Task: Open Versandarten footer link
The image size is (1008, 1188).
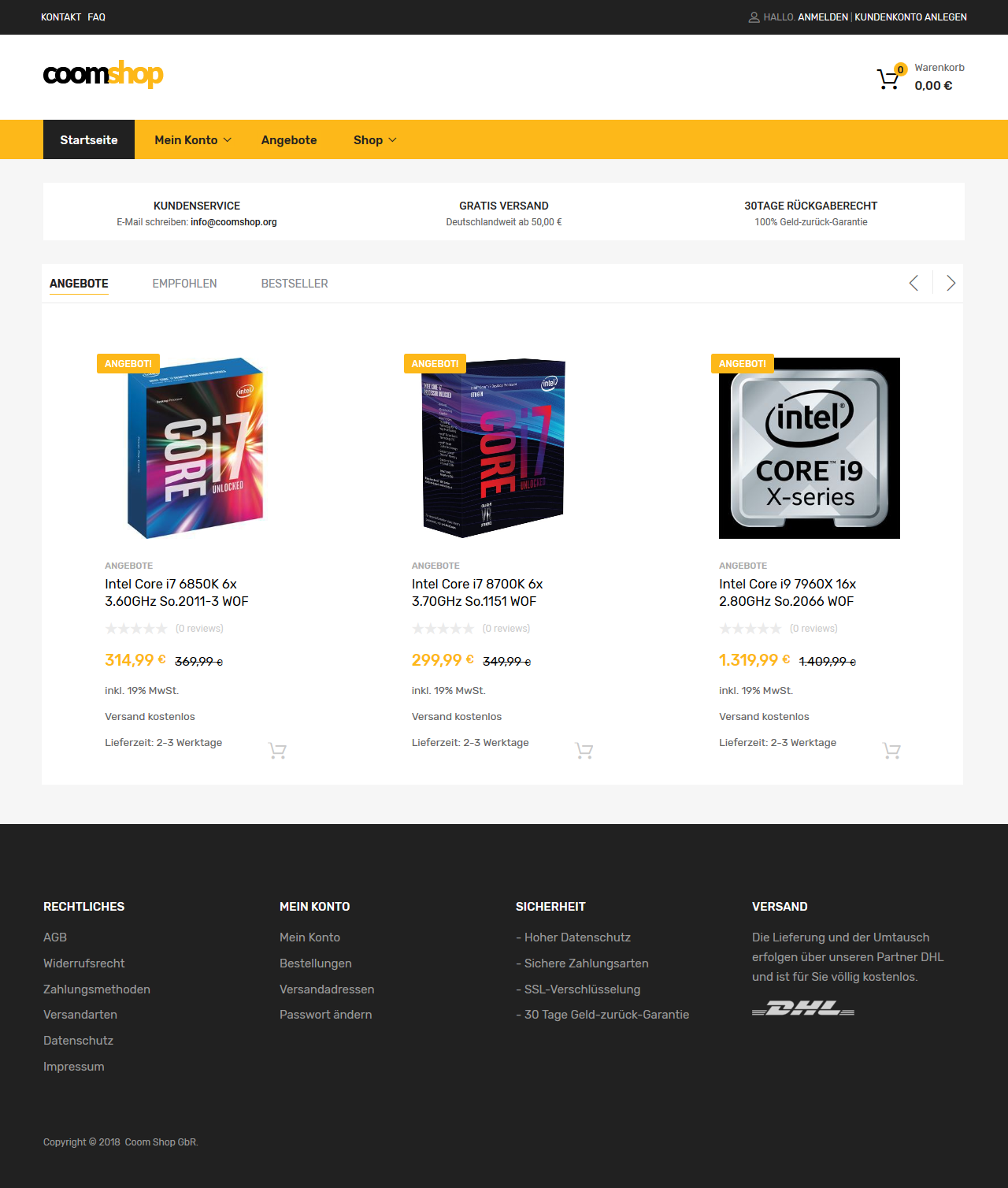Action: 80,1015
